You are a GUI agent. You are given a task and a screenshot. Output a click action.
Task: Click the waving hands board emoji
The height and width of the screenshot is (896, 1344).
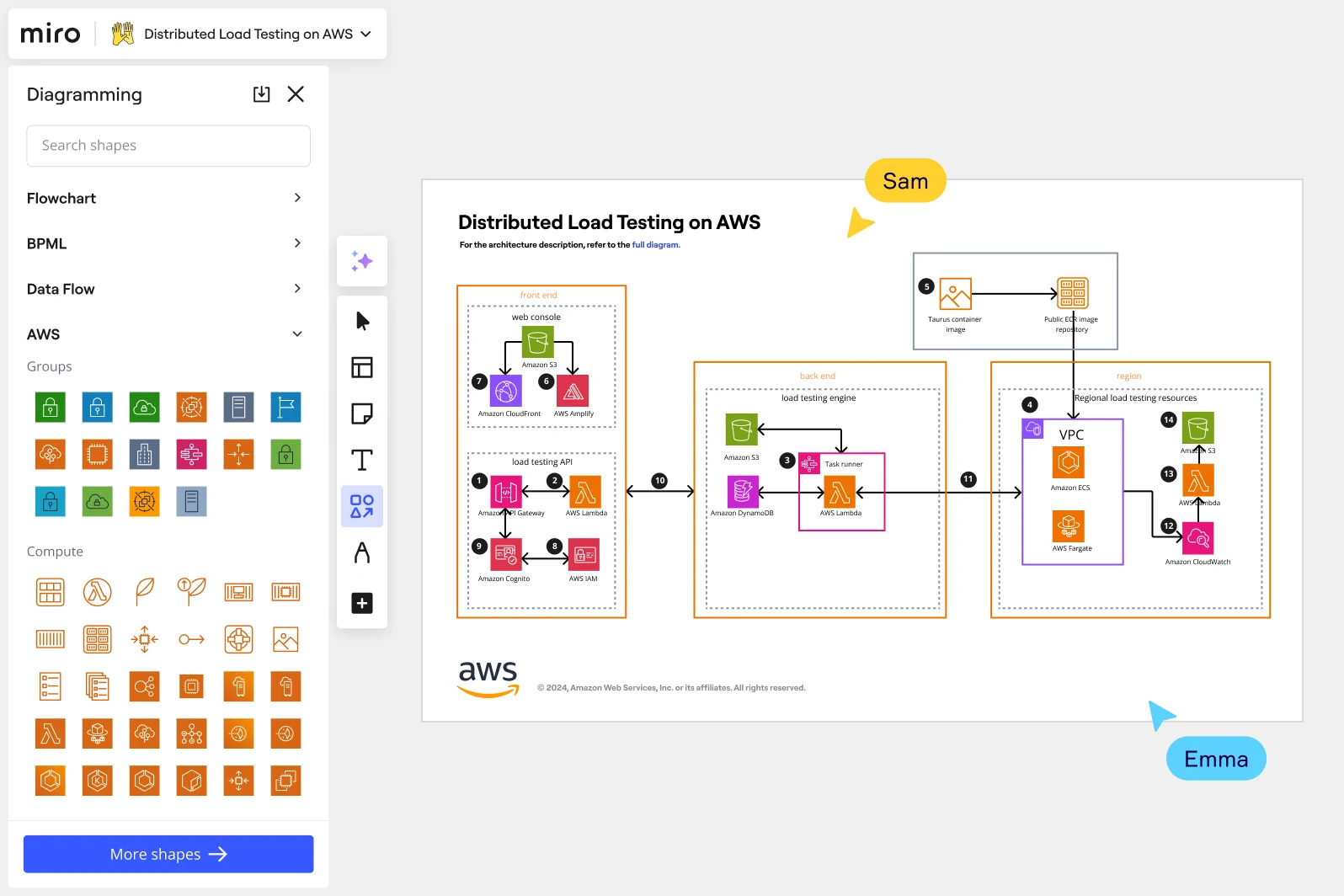[x=123, y=34]
